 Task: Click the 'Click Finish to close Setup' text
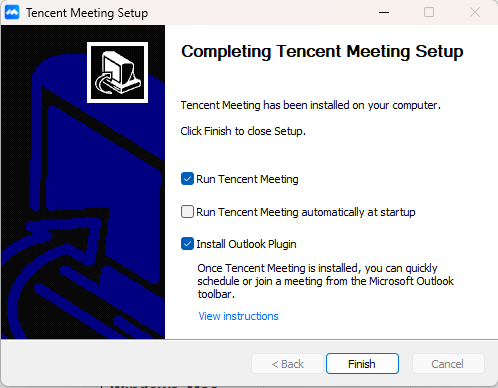[243, 131]
